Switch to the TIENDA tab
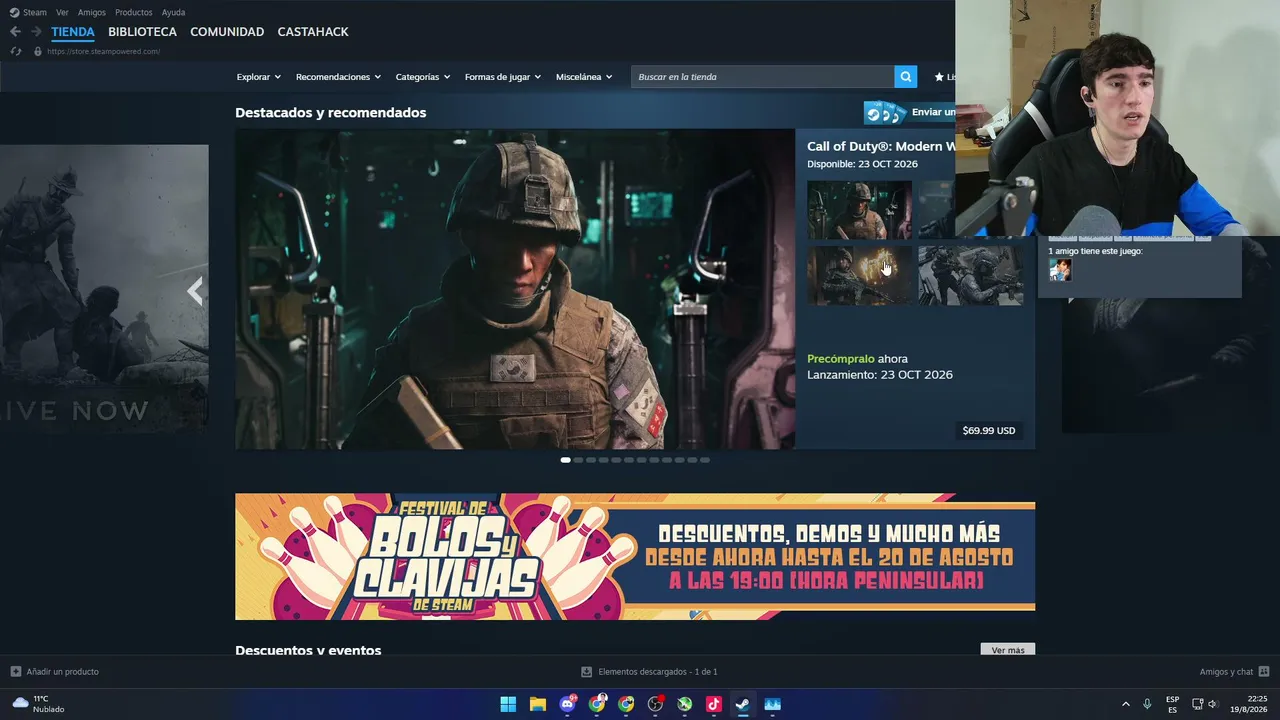The image size is (1280, 720). (x=73, y=32)
